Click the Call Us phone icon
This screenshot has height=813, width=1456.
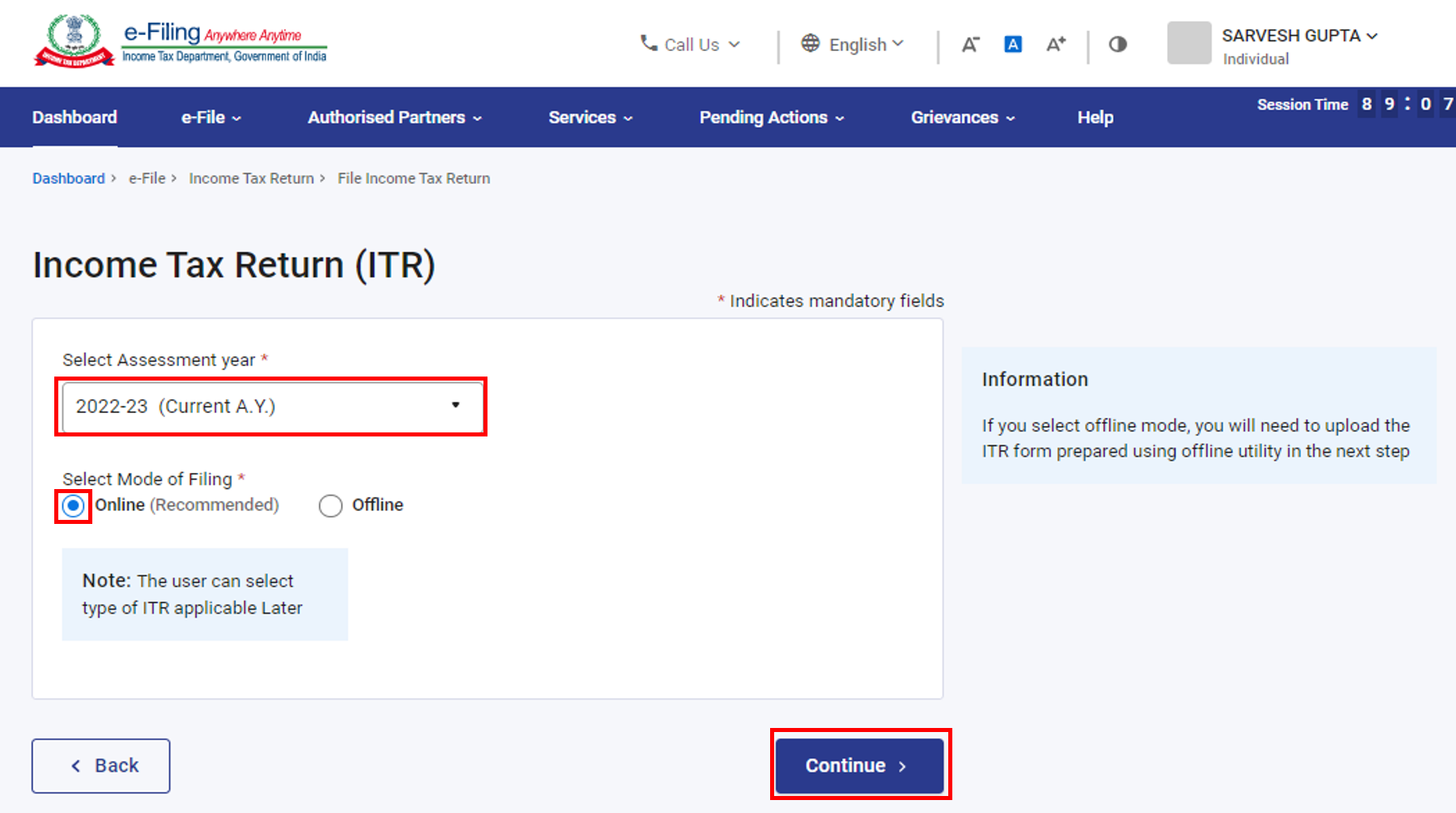click(649, 43)
